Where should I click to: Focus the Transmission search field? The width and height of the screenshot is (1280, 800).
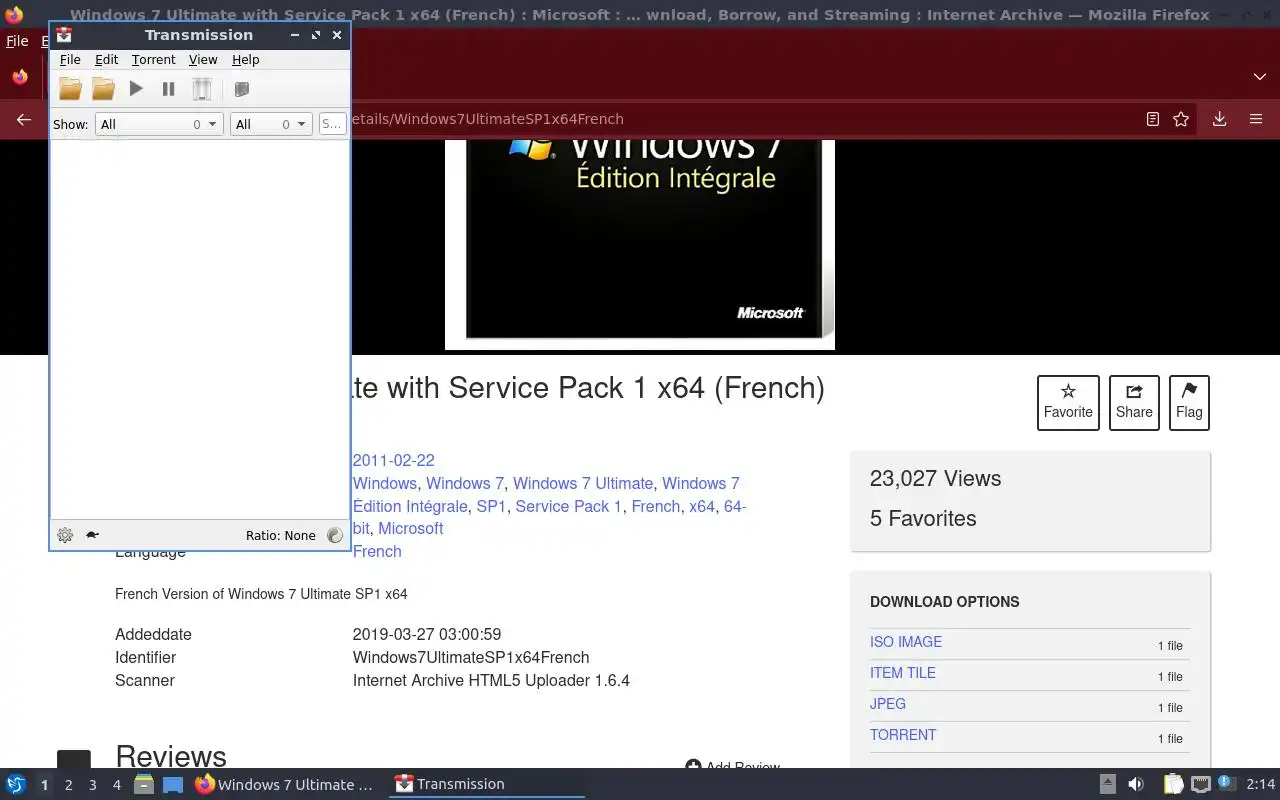click(x=332, y=124)
